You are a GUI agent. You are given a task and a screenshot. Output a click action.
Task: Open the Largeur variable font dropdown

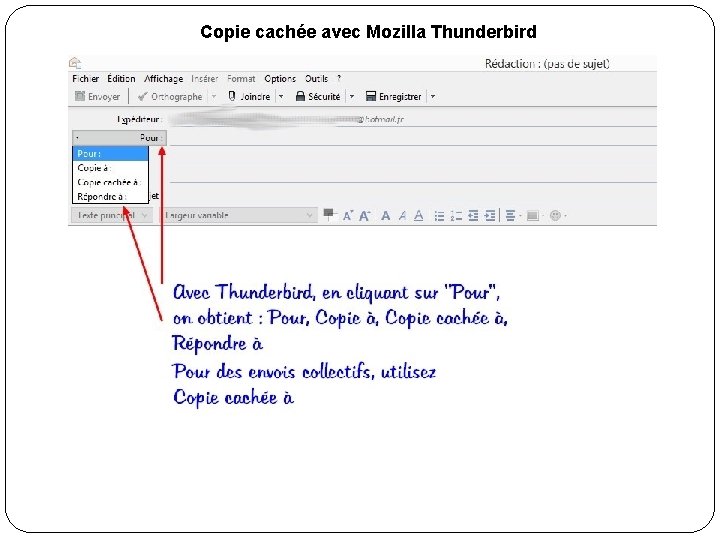pos(238,215)
